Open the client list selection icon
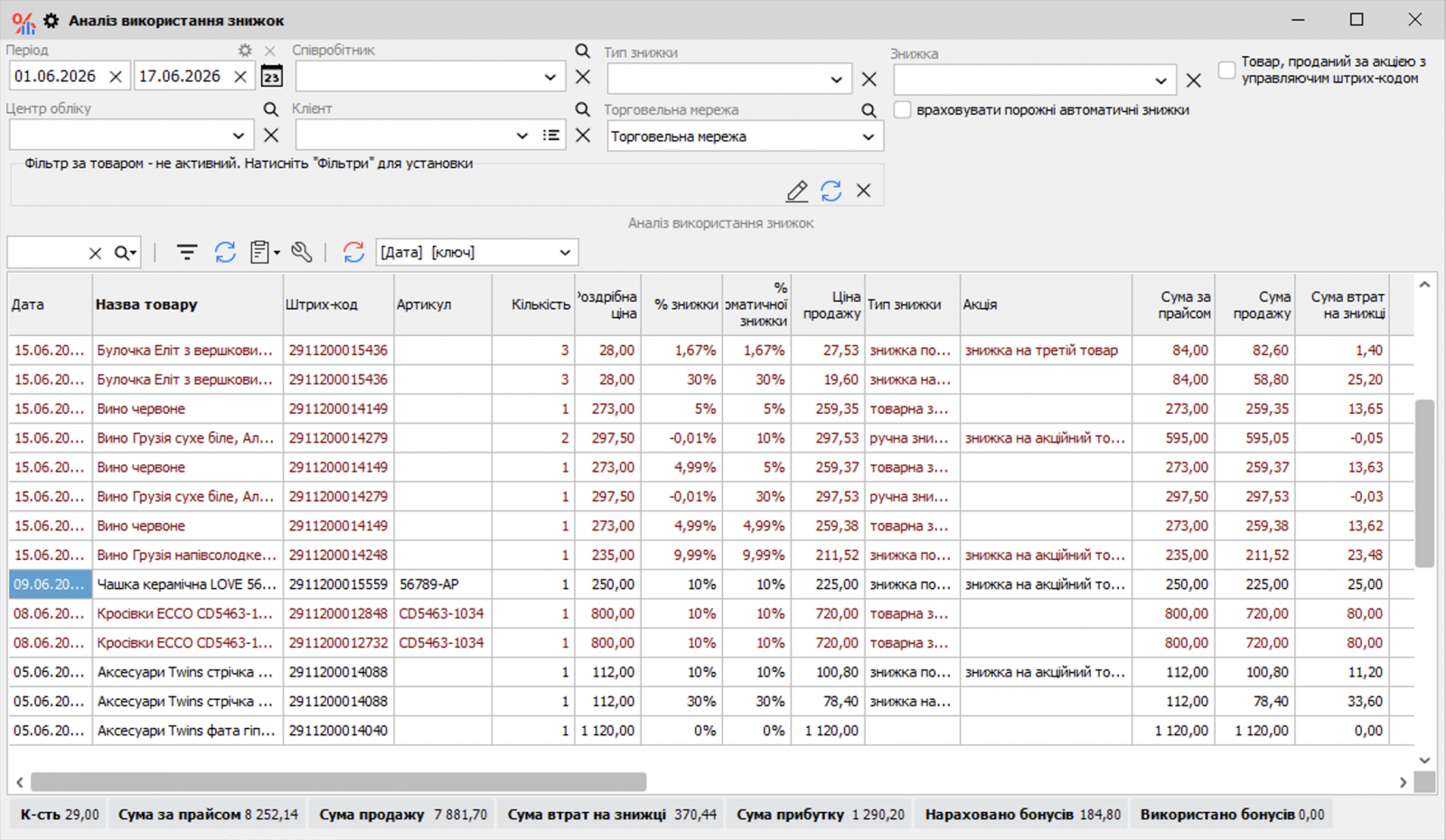Screen dimensions: 1446x840 click(551, 135)
